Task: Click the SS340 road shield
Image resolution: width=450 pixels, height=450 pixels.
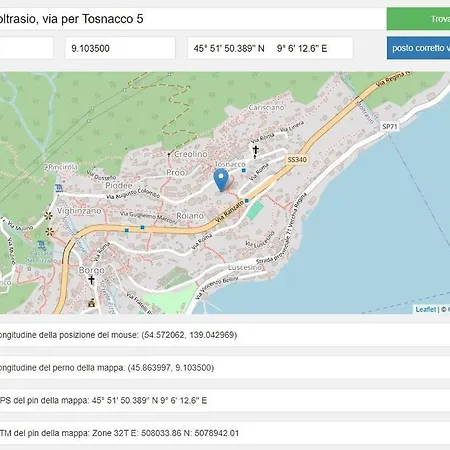Action: coord(297,160)
